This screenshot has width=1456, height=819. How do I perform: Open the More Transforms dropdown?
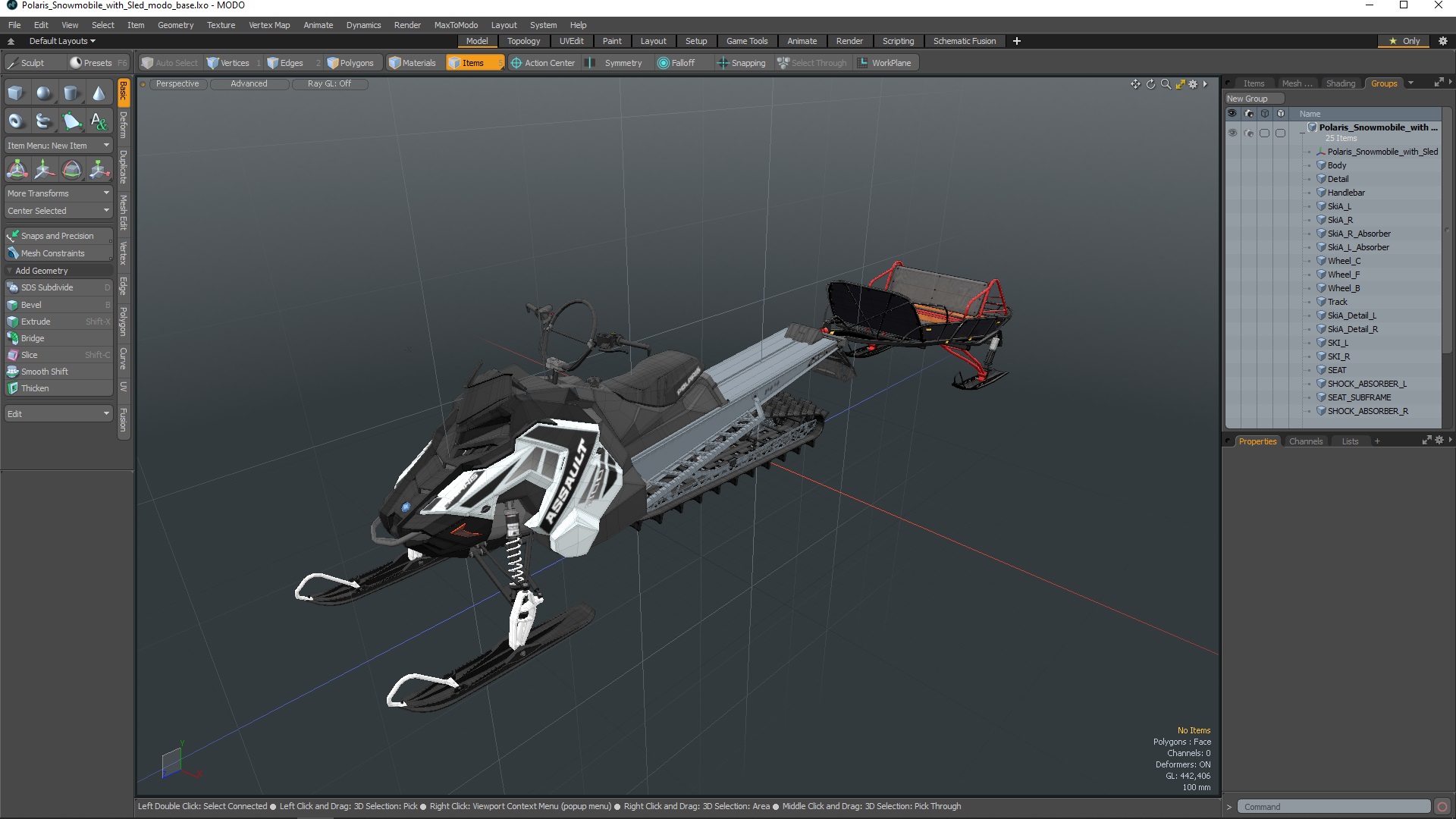point(58,193)
